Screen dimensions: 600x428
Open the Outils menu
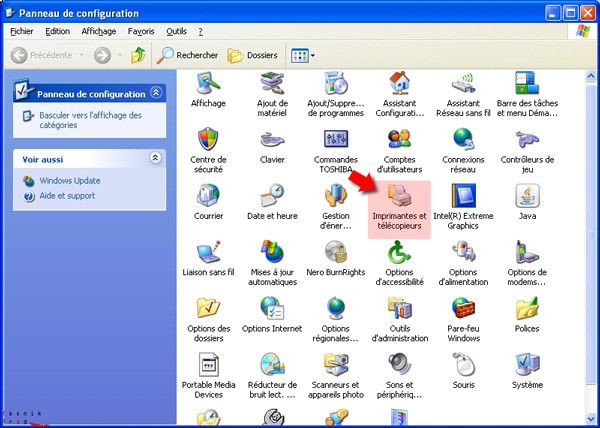coord(176,31)
